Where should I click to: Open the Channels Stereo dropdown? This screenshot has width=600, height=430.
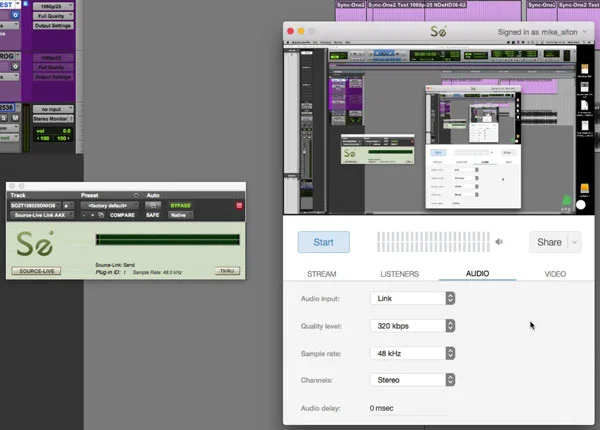412,380
